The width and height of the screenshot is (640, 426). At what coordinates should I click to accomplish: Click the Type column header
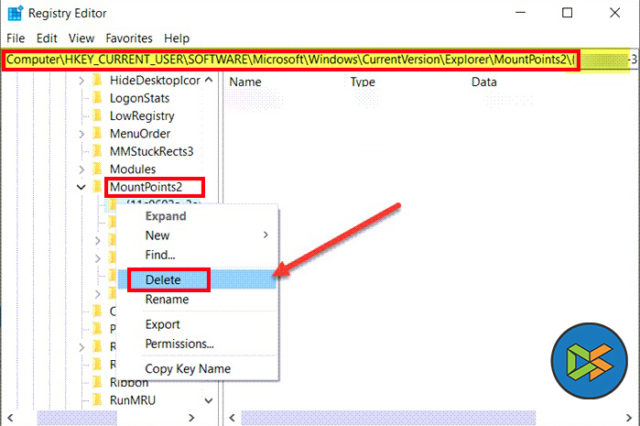[x=362, y=82]
